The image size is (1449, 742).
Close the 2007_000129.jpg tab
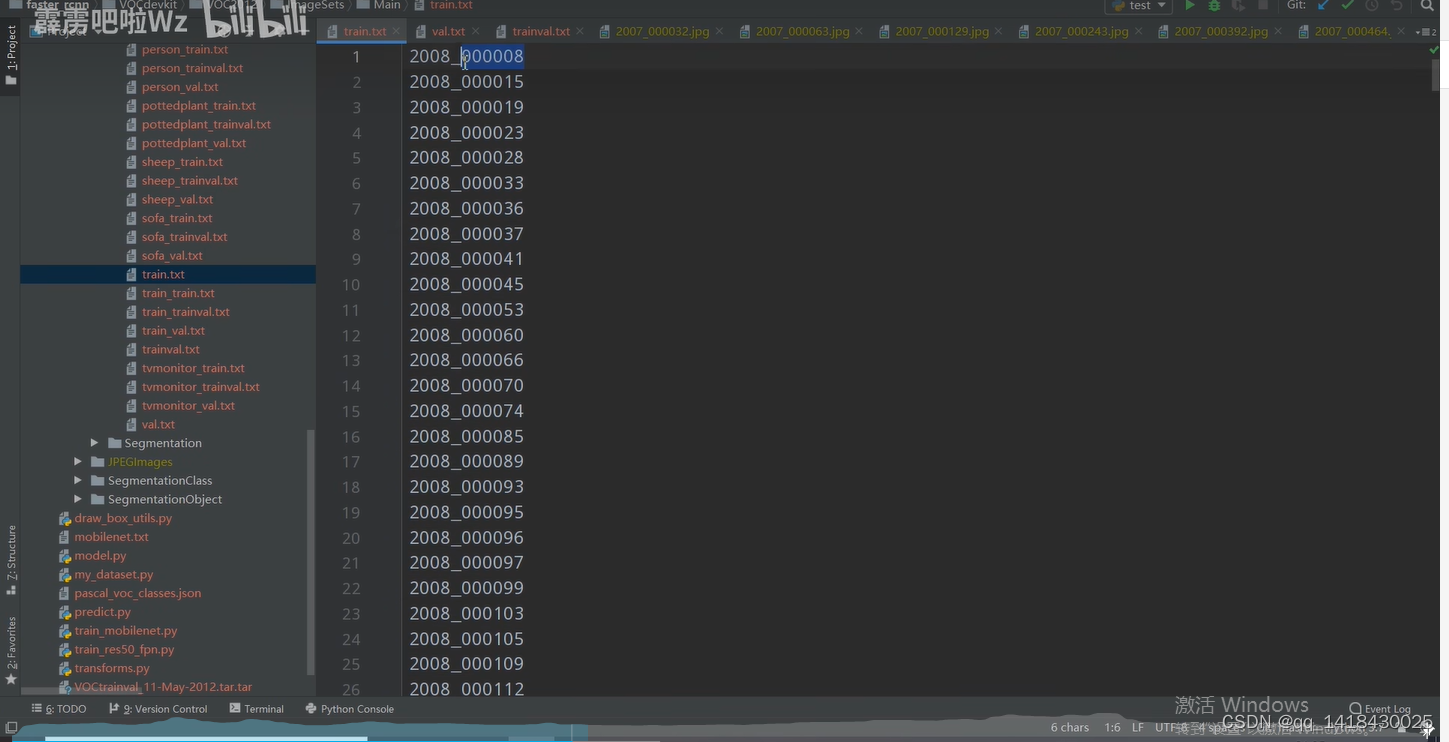pos(998,32)
